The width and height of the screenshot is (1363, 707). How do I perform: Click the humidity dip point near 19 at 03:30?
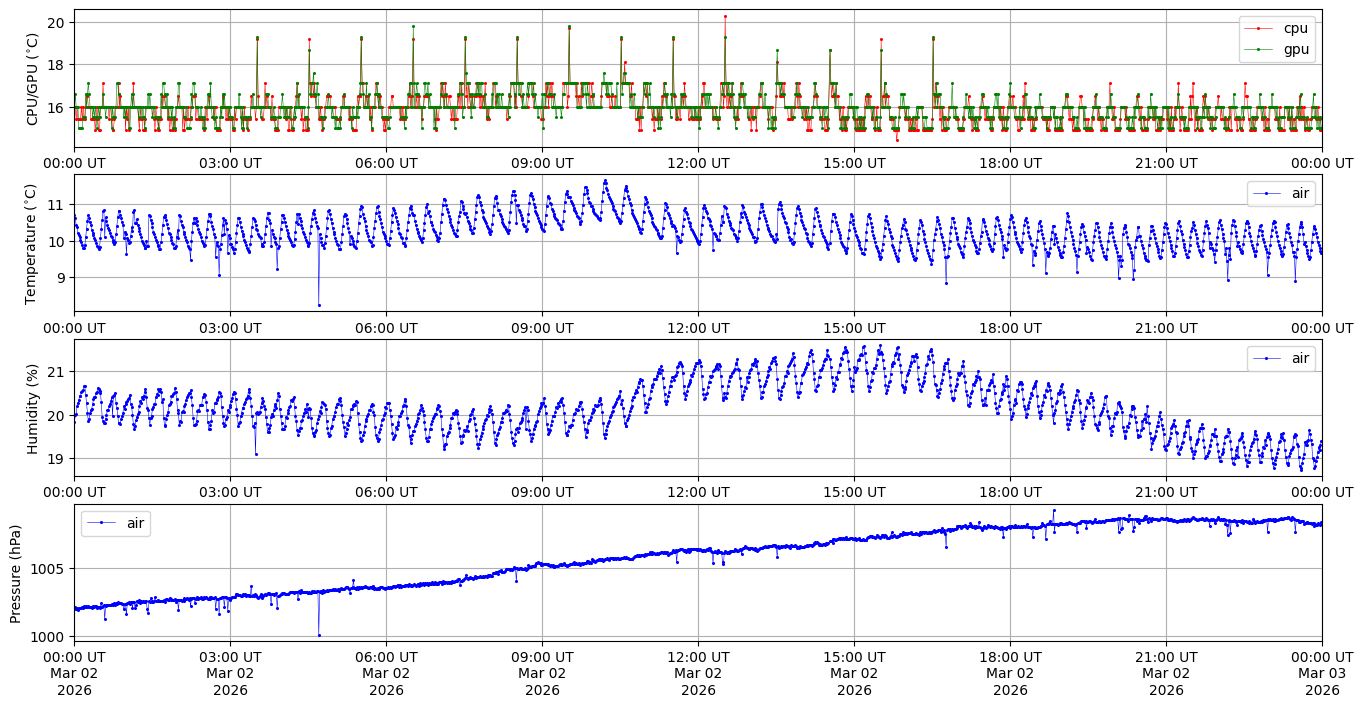coord(256,454)
